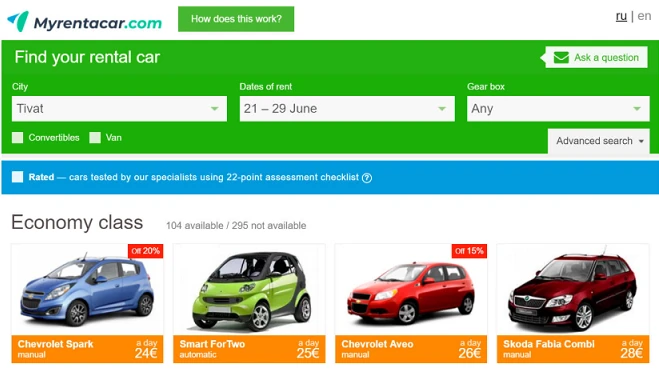Click the Chevrolet Aveo 26€ price bar
The height and width of the screenshot is (377, 659).
[411, 349]
